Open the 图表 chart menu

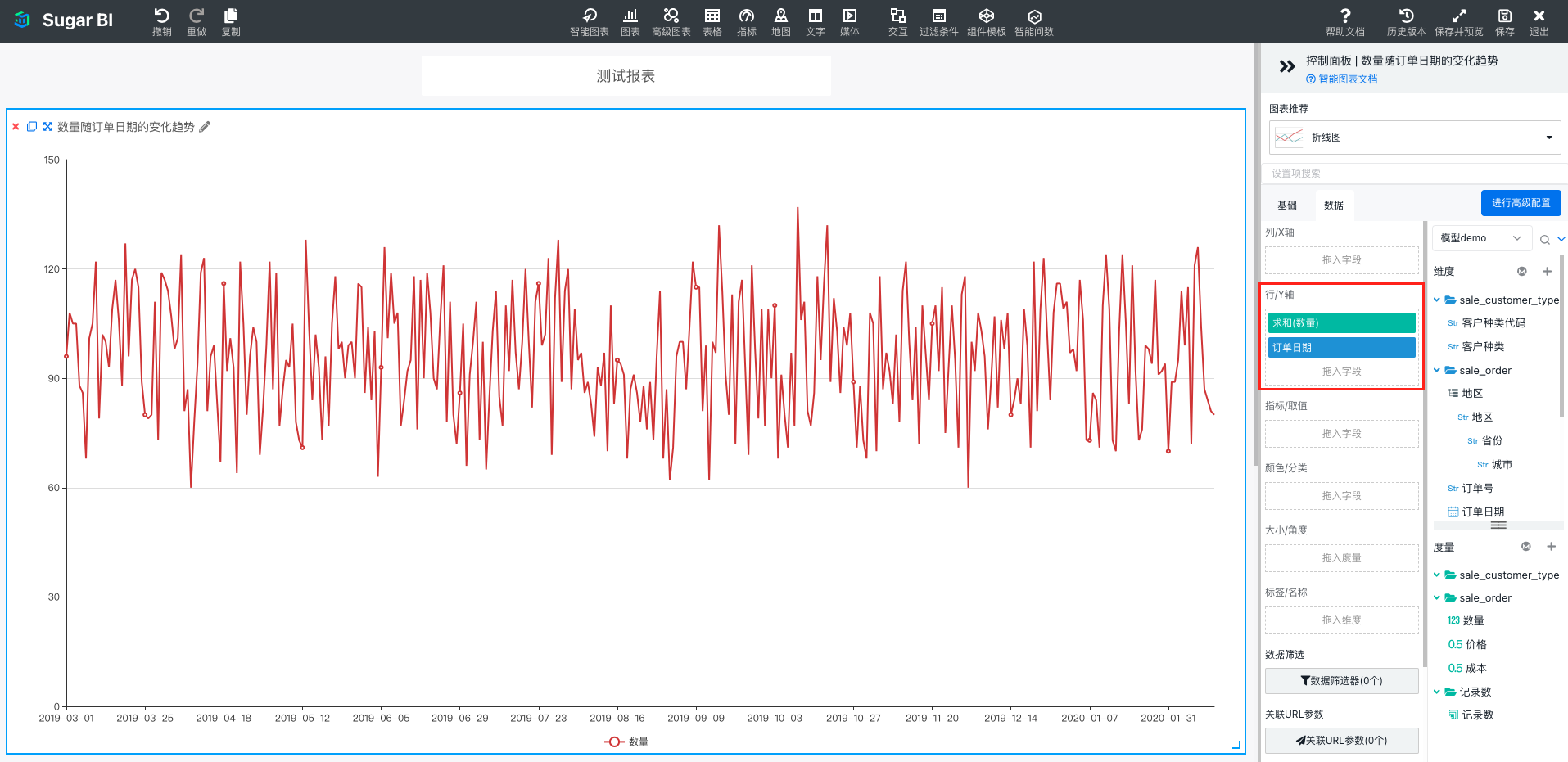(630, 21)
